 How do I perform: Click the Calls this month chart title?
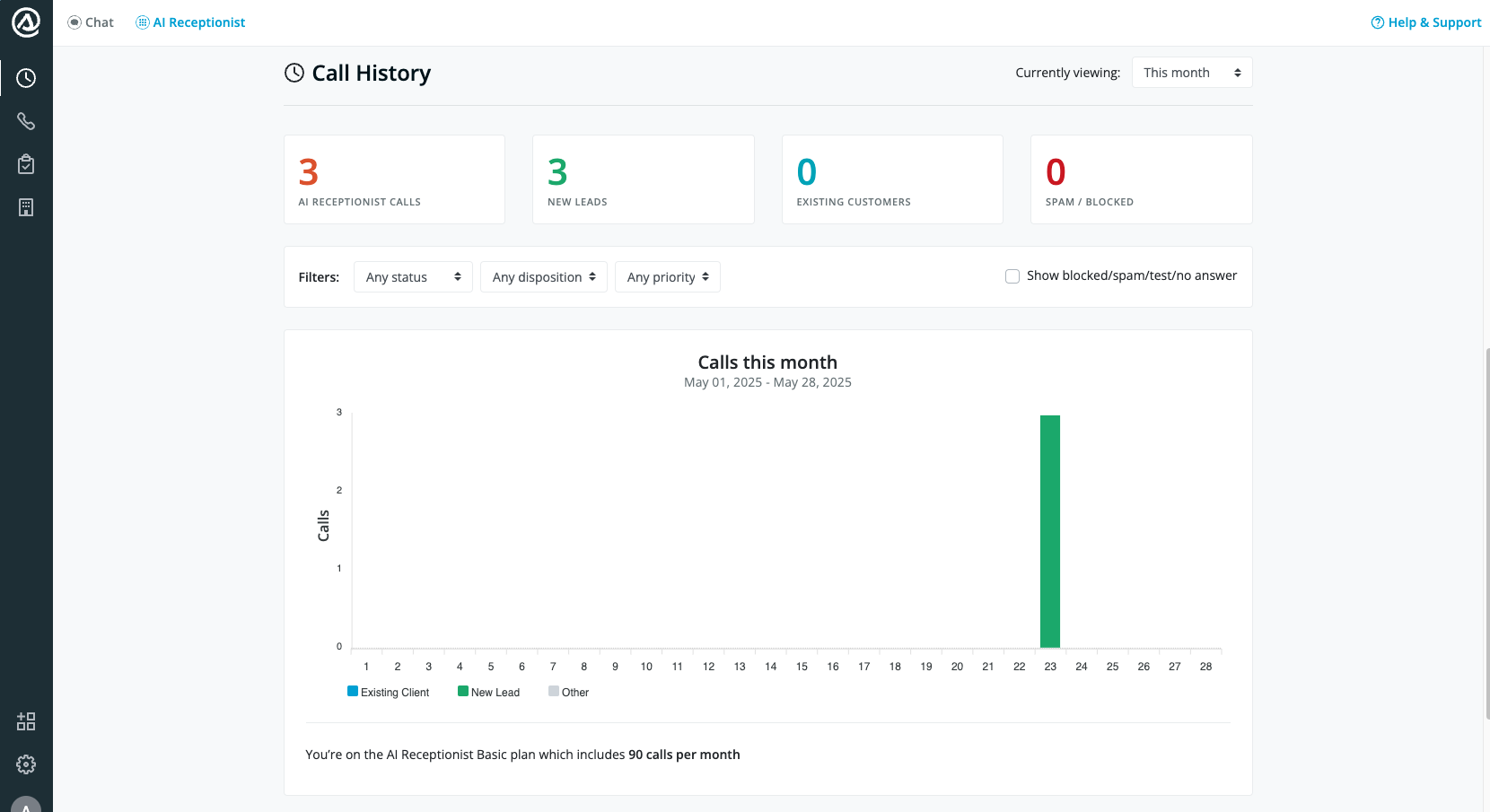click(767, 362)
